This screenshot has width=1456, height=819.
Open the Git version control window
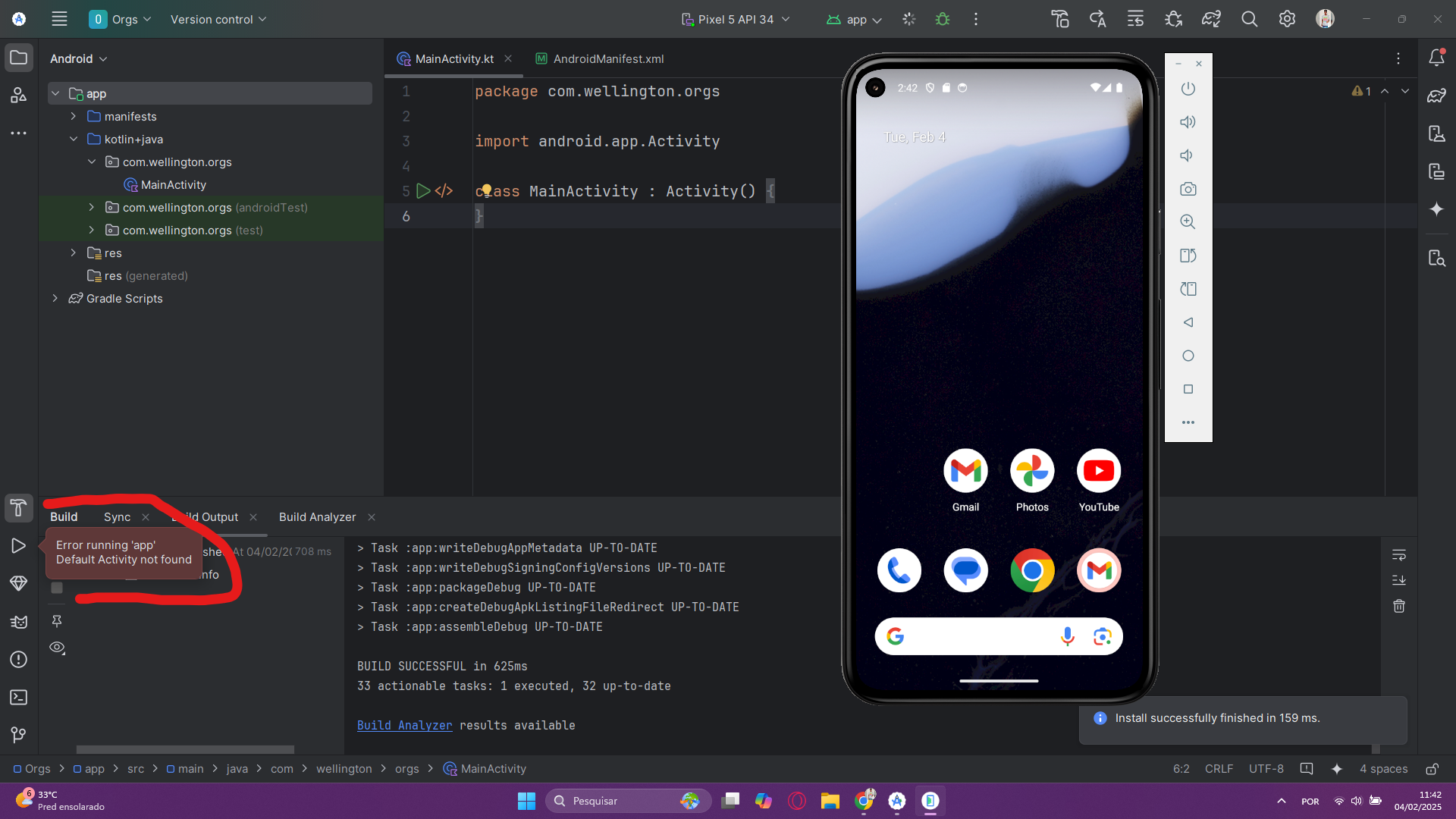pos(19,735)
